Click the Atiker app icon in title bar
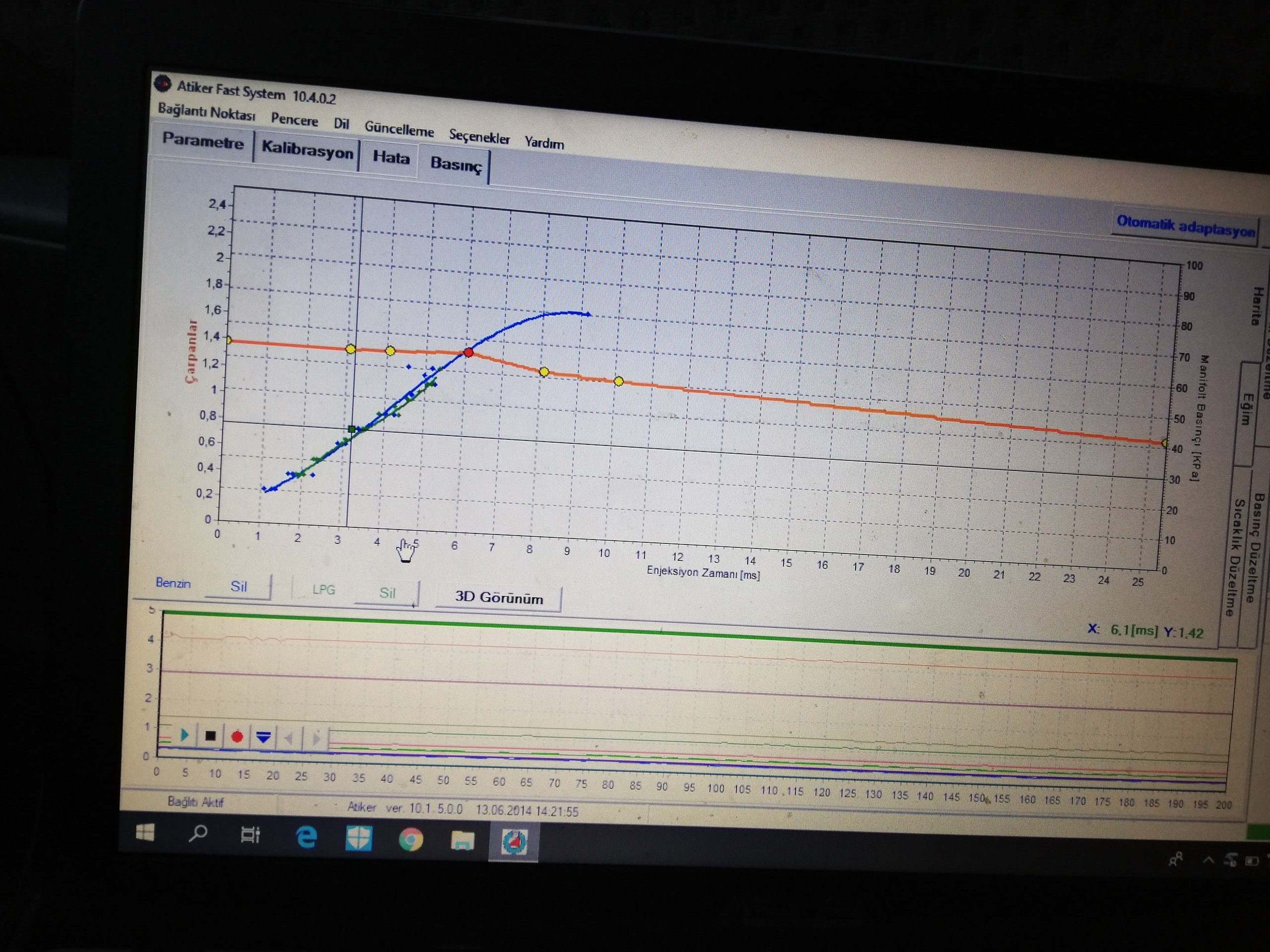Screen dimensions: 1270x952 tap(163, 84)
